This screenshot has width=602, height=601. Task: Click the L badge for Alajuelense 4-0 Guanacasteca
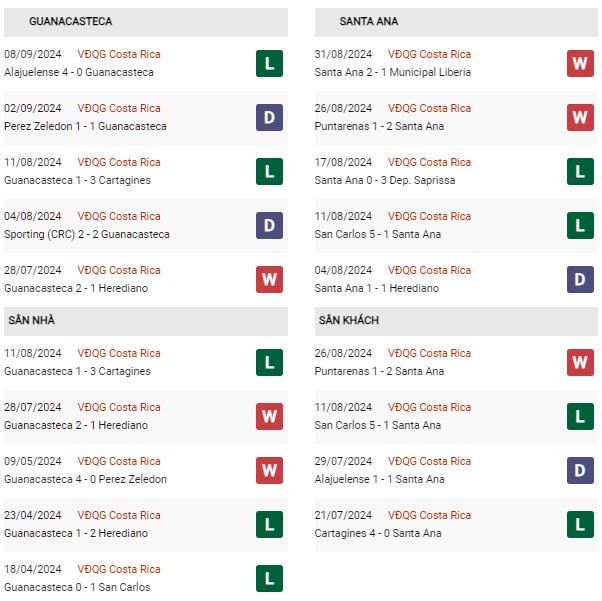tap(269, 63)
